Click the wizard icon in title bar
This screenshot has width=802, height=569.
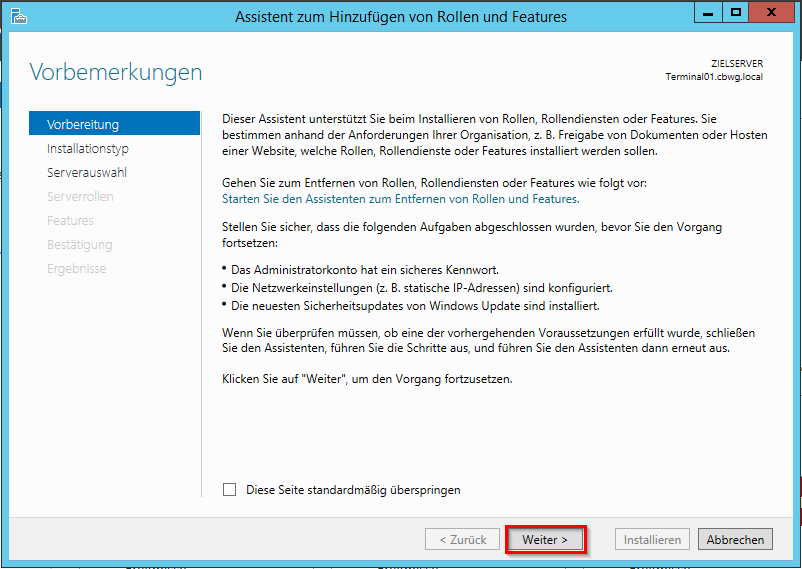point(18,16)
